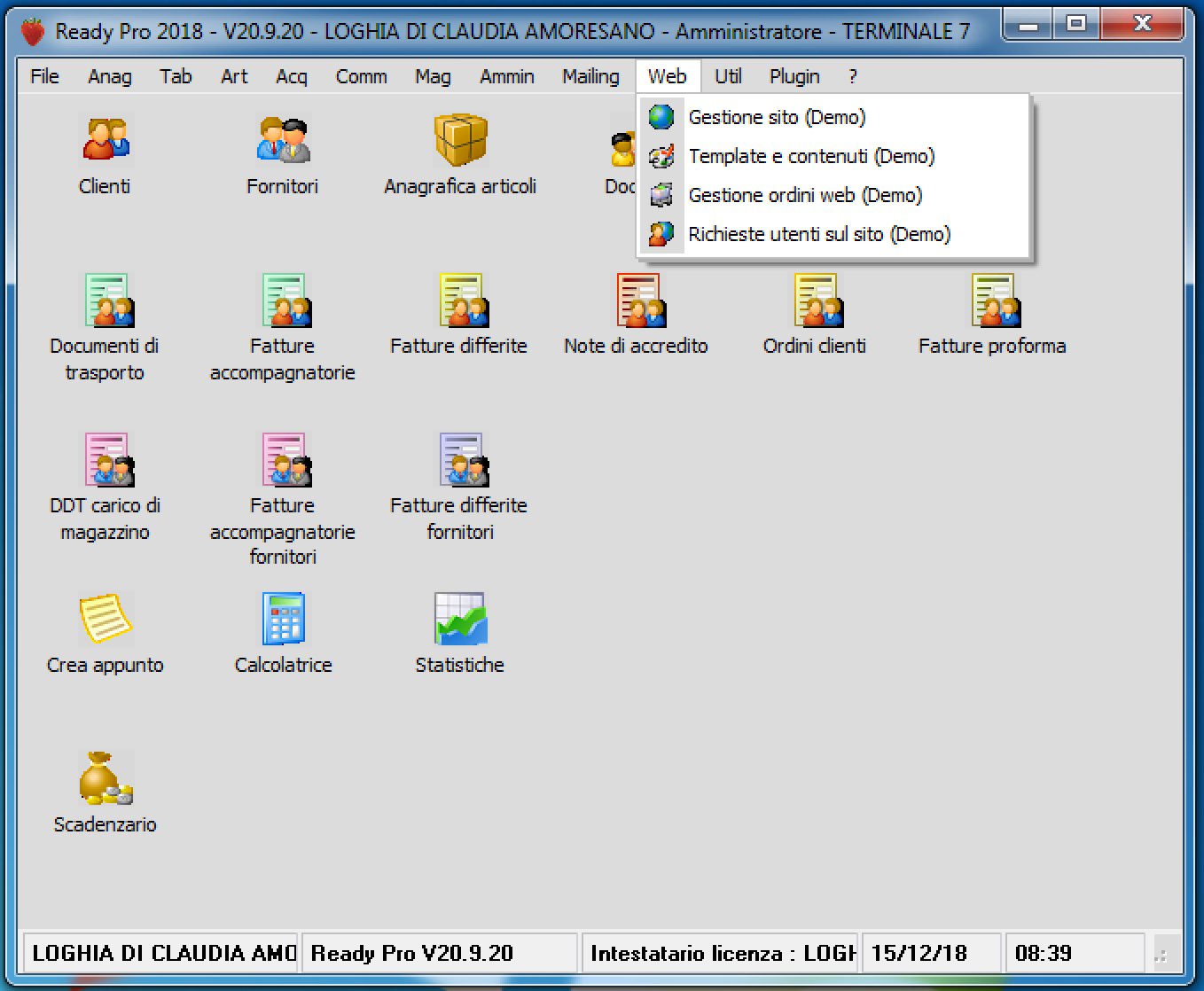Image resolution: width=1204 pixels, height=991 pixels.
Task: Open the Acq menu
Action: [x=292, y=76]
